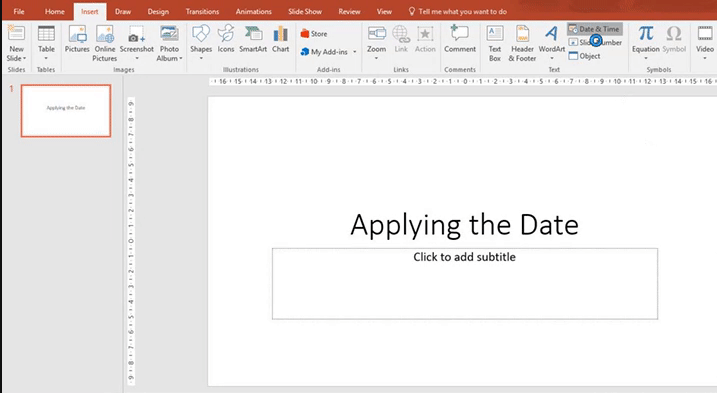Open Header & Footer dialog
717x393 pixels.
pos(522,43)
